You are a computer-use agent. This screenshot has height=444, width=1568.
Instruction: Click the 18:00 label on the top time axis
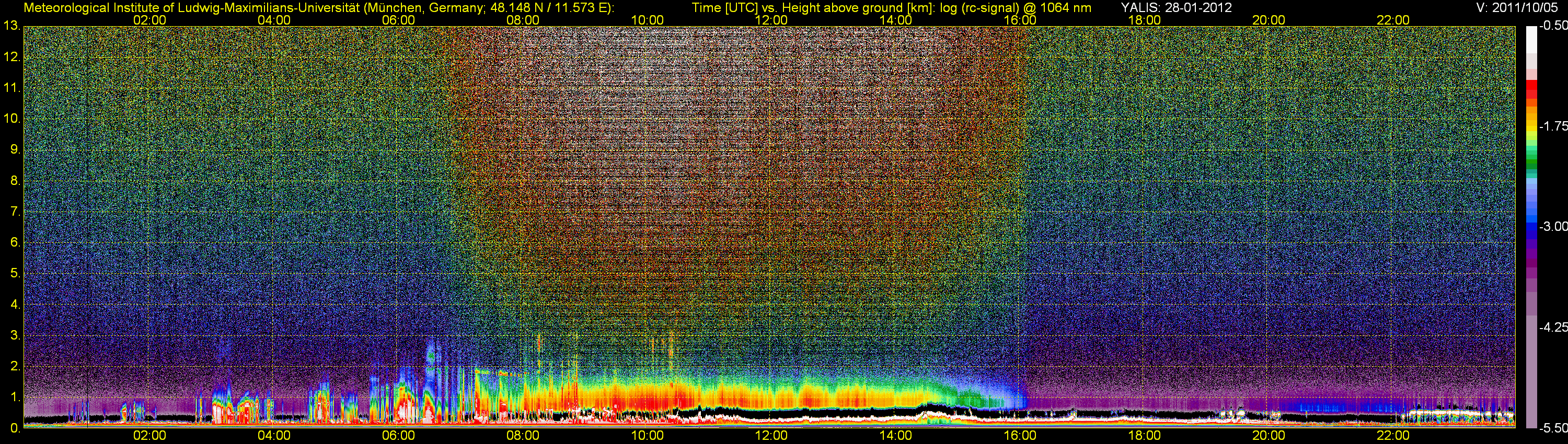pos(1144,20)
